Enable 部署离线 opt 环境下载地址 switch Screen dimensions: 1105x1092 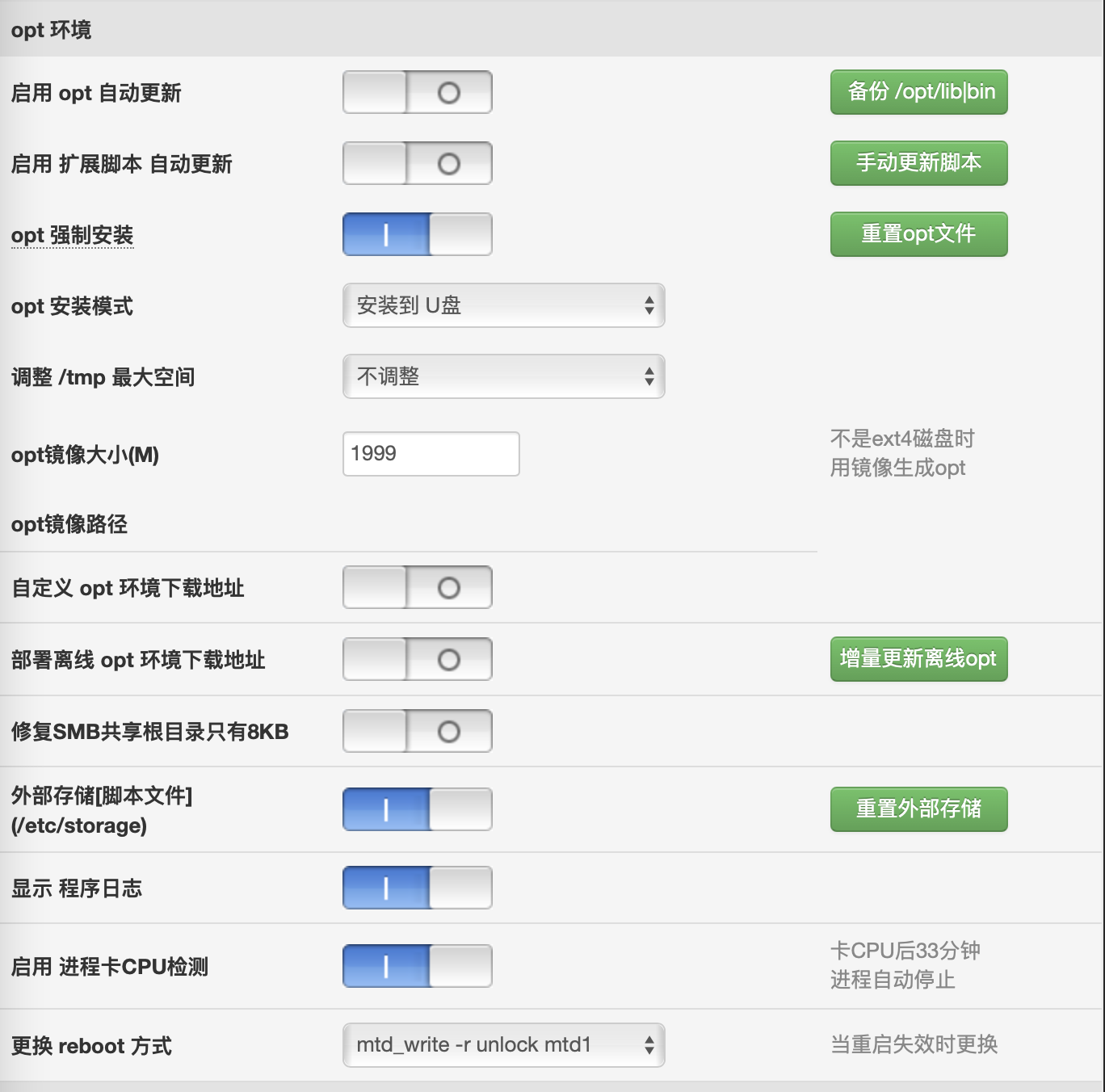click(417, 659)
